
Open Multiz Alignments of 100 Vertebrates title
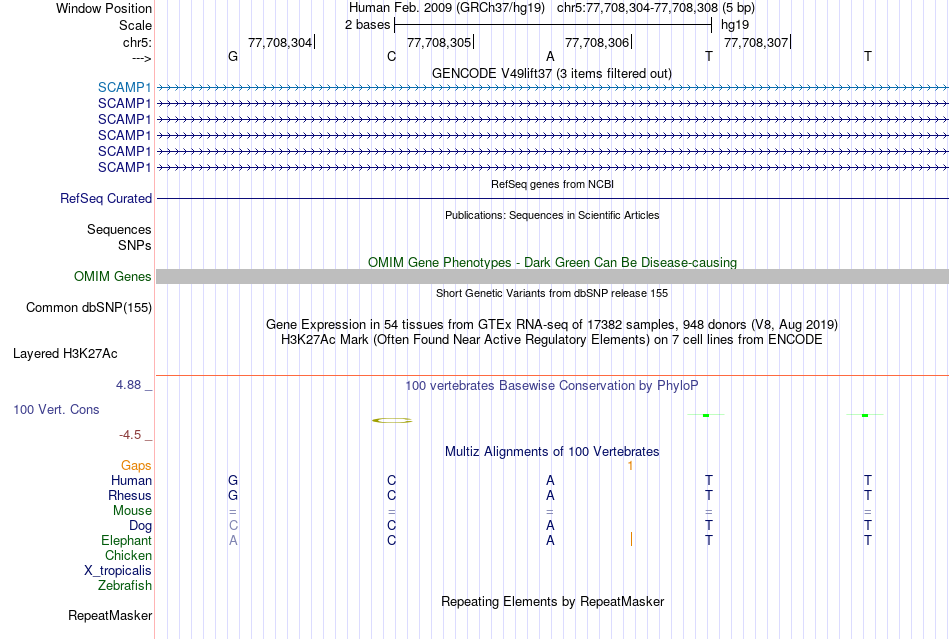(x=552, y=451)
